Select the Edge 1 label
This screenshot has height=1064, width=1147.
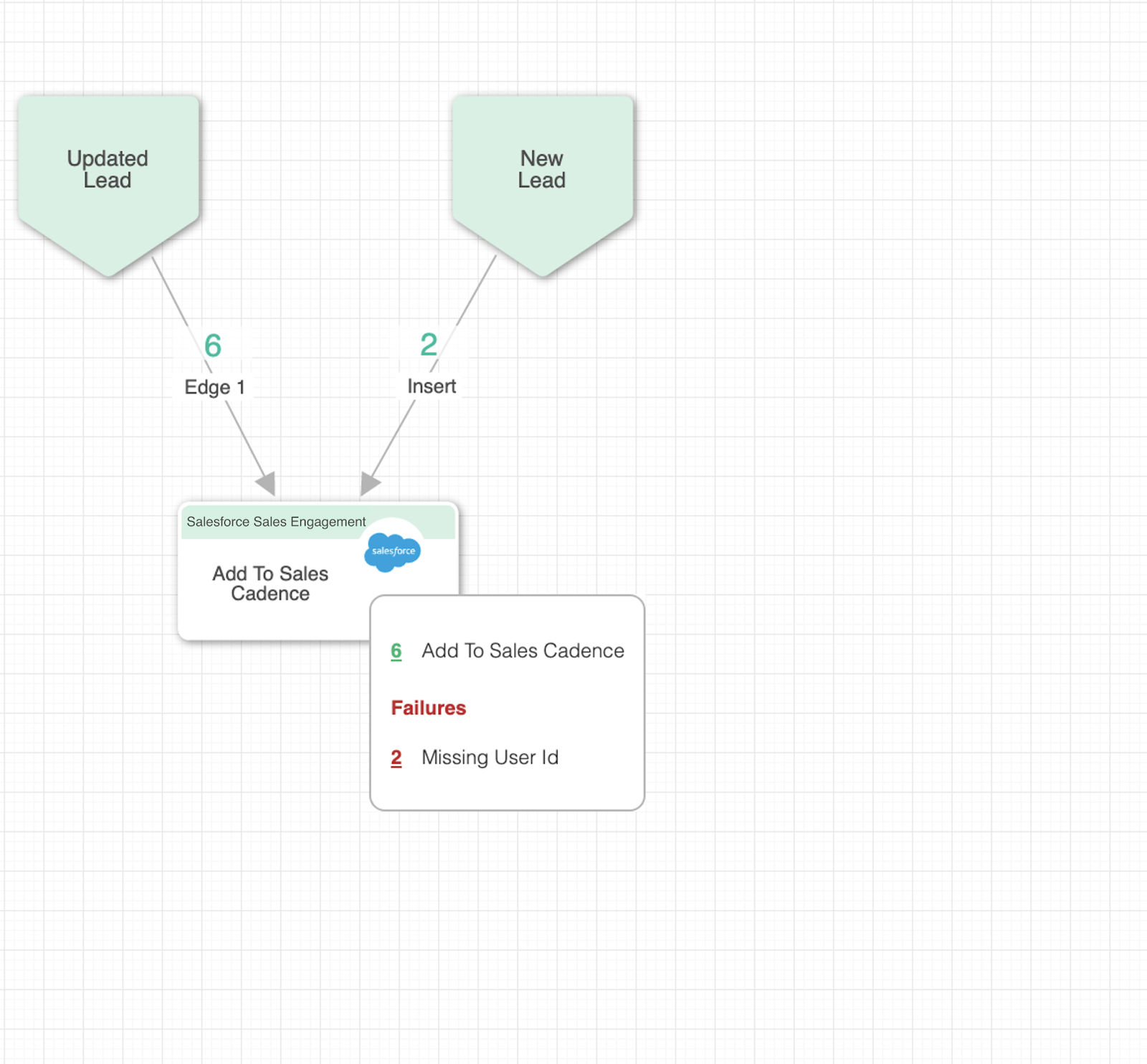(x=214, y=387)
